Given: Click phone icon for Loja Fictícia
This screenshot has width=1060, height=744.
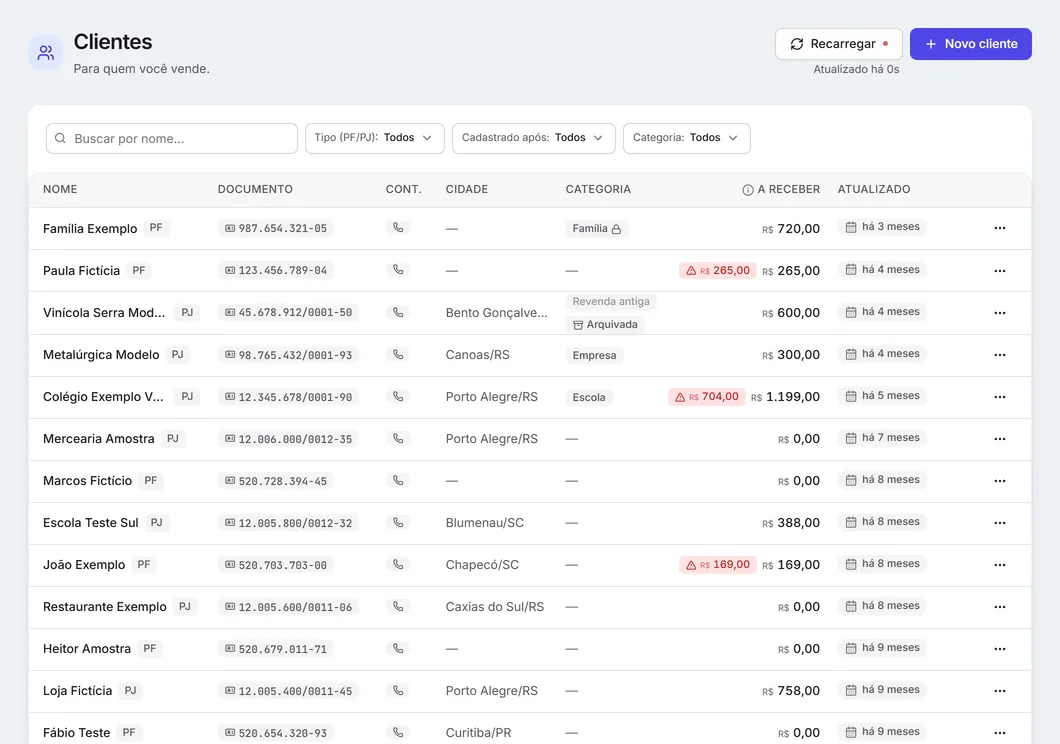Looking at the screenshot, I should click(398, 690).
